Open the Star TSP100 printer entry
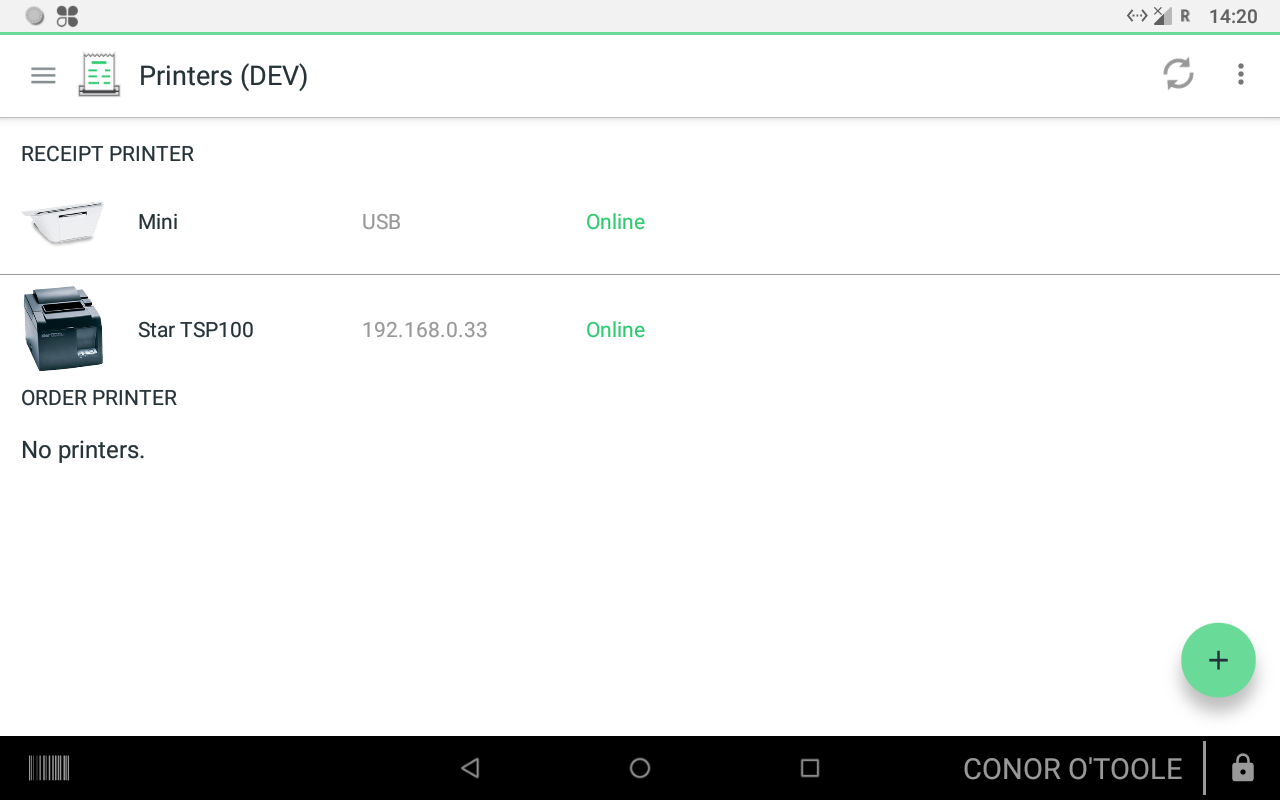 pyautogui.click(x=640, y=329)
